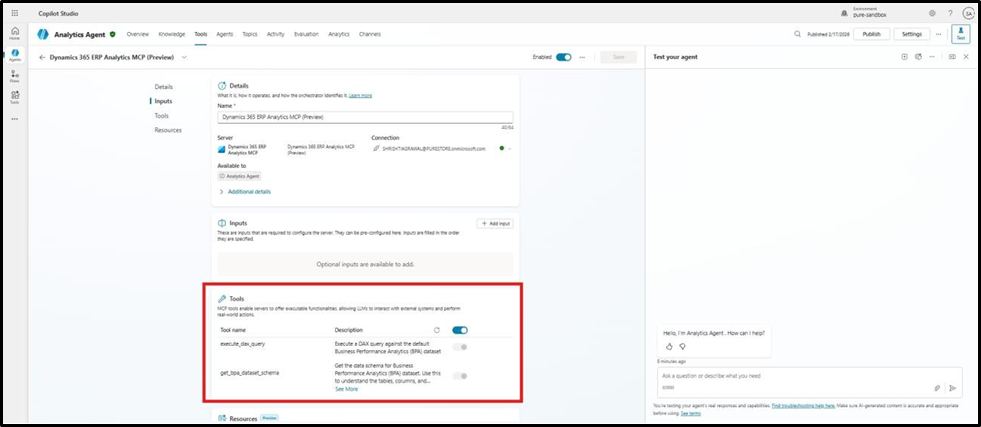Click the Settings button
The width and height of the screenshot is (981, 427).
pos(912,34)
